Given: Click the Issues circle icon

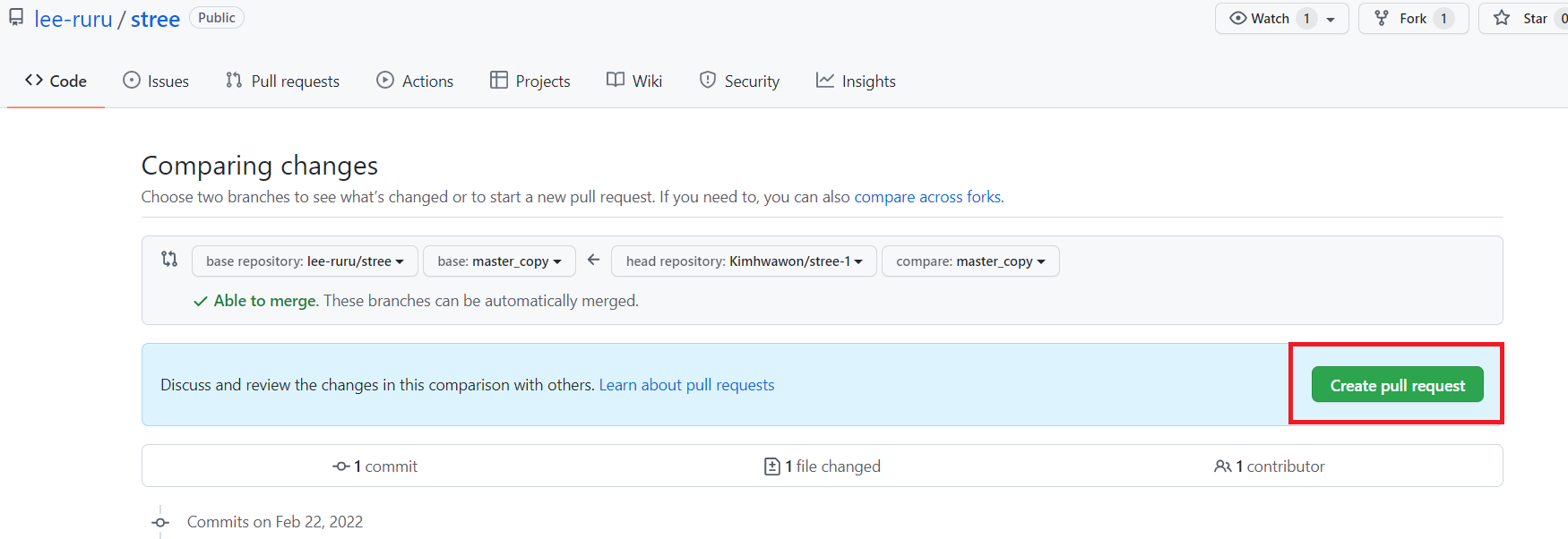Looking at the screenshot, I should 132,80.
